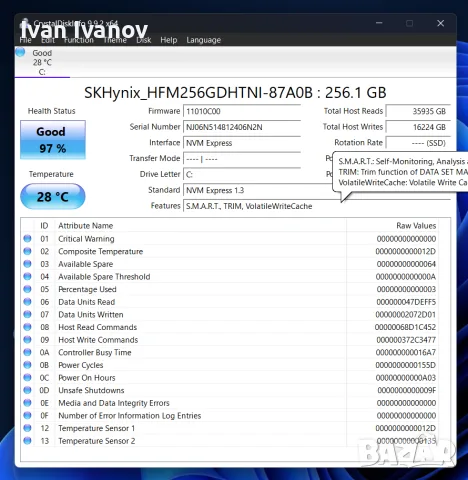Click the status icon for Available Spare Threshold

(27, 277)
